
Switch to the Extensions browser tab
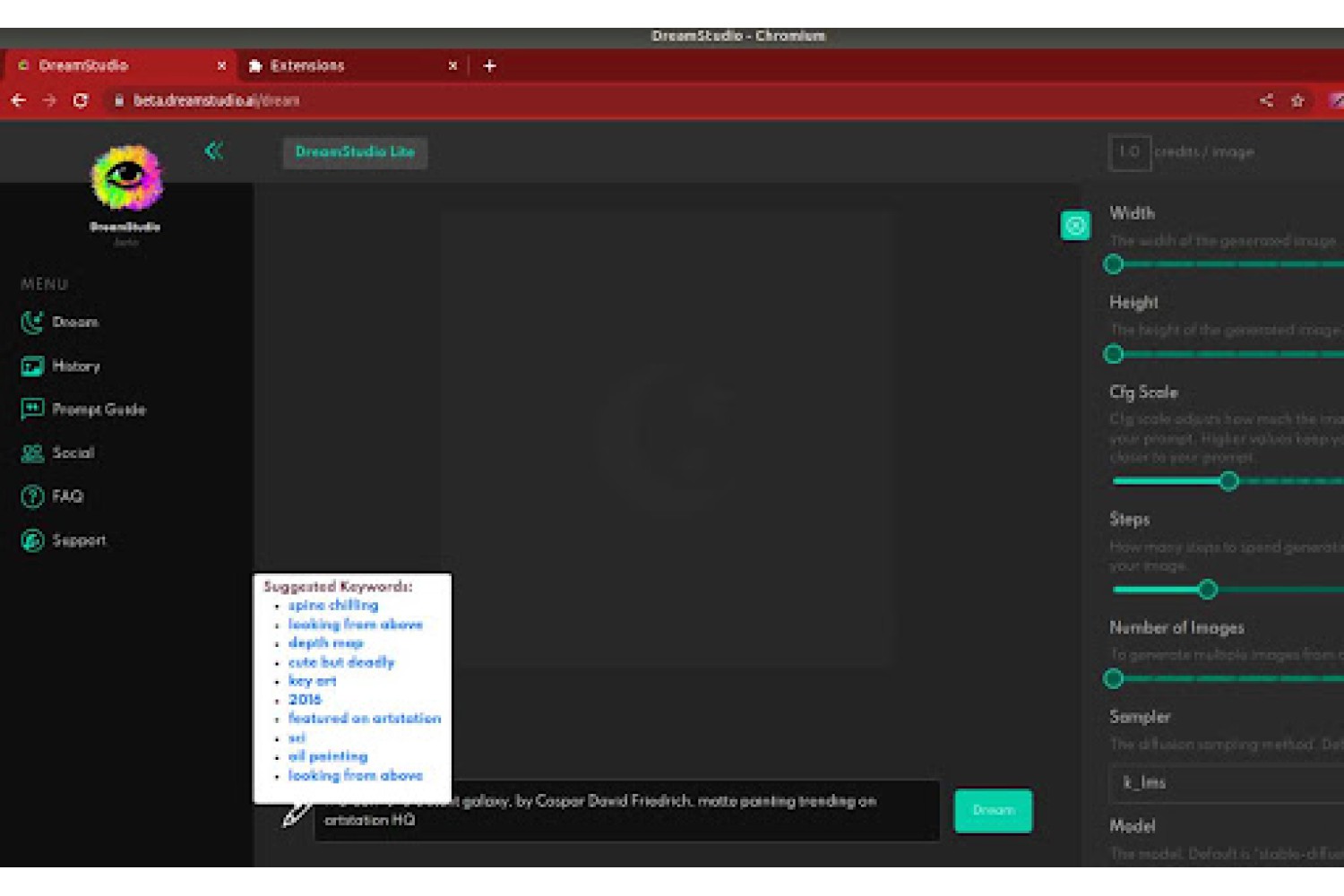[x=353, y=65]
